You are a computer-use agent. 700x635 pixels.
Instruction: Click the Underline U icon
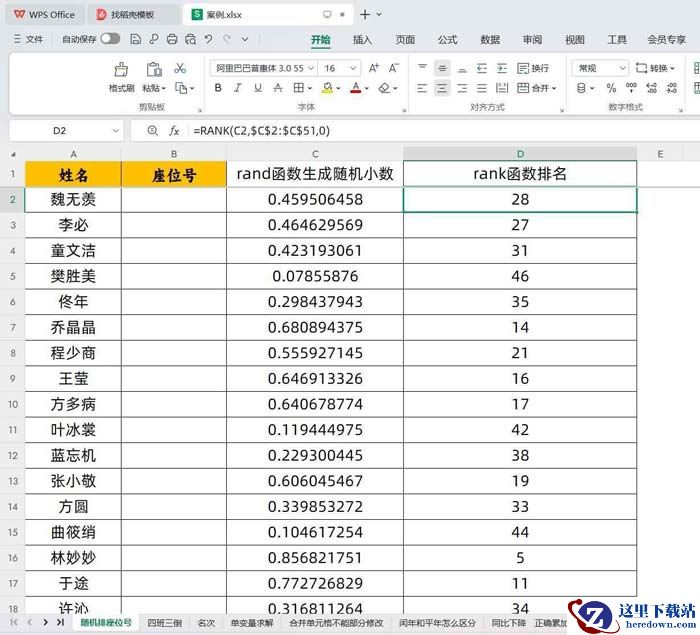pyautogui.click(x=257, y=89)
